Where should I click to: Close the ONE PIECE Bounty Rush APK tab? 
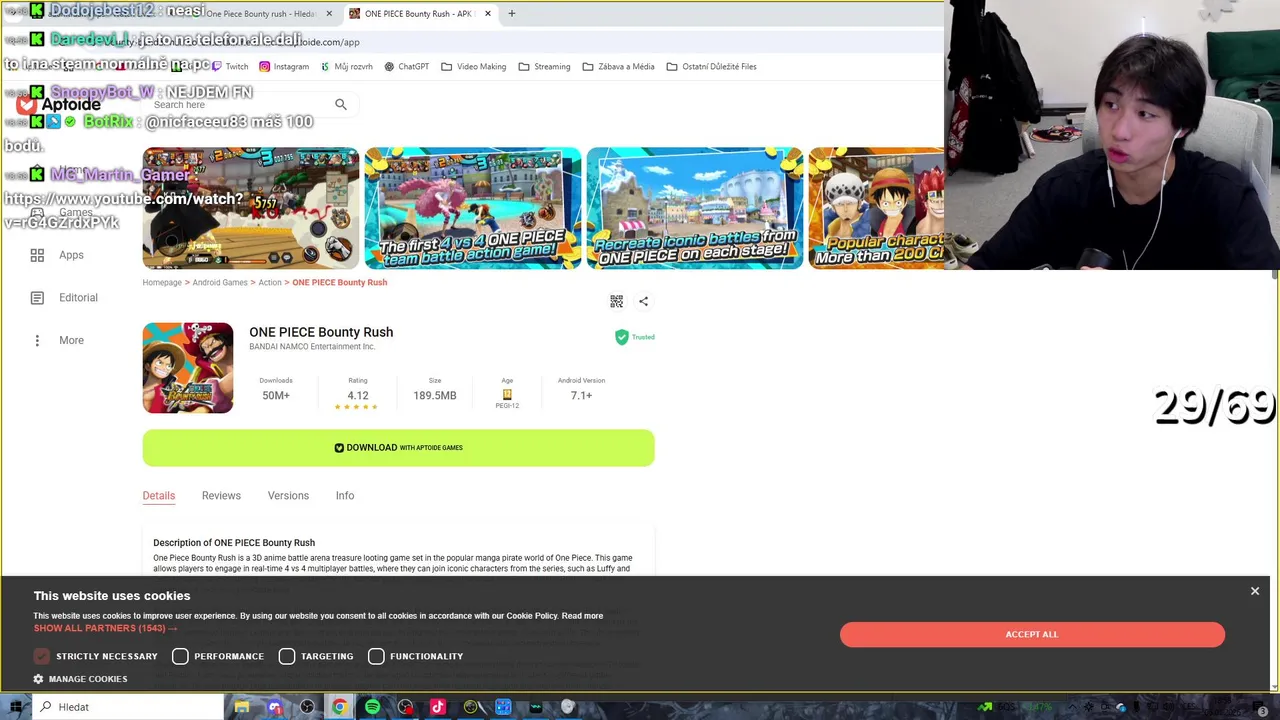(488, 14)
